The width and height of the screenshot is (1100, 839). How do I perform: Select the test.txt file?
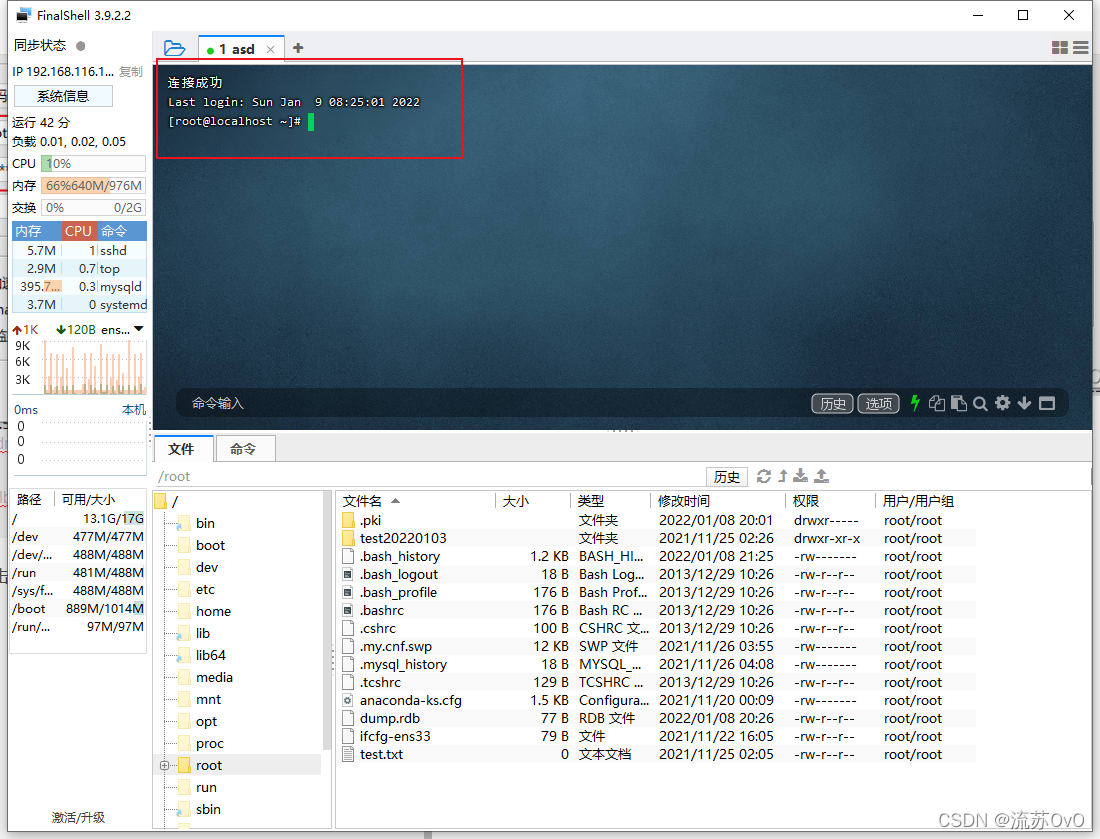point(656,754)
